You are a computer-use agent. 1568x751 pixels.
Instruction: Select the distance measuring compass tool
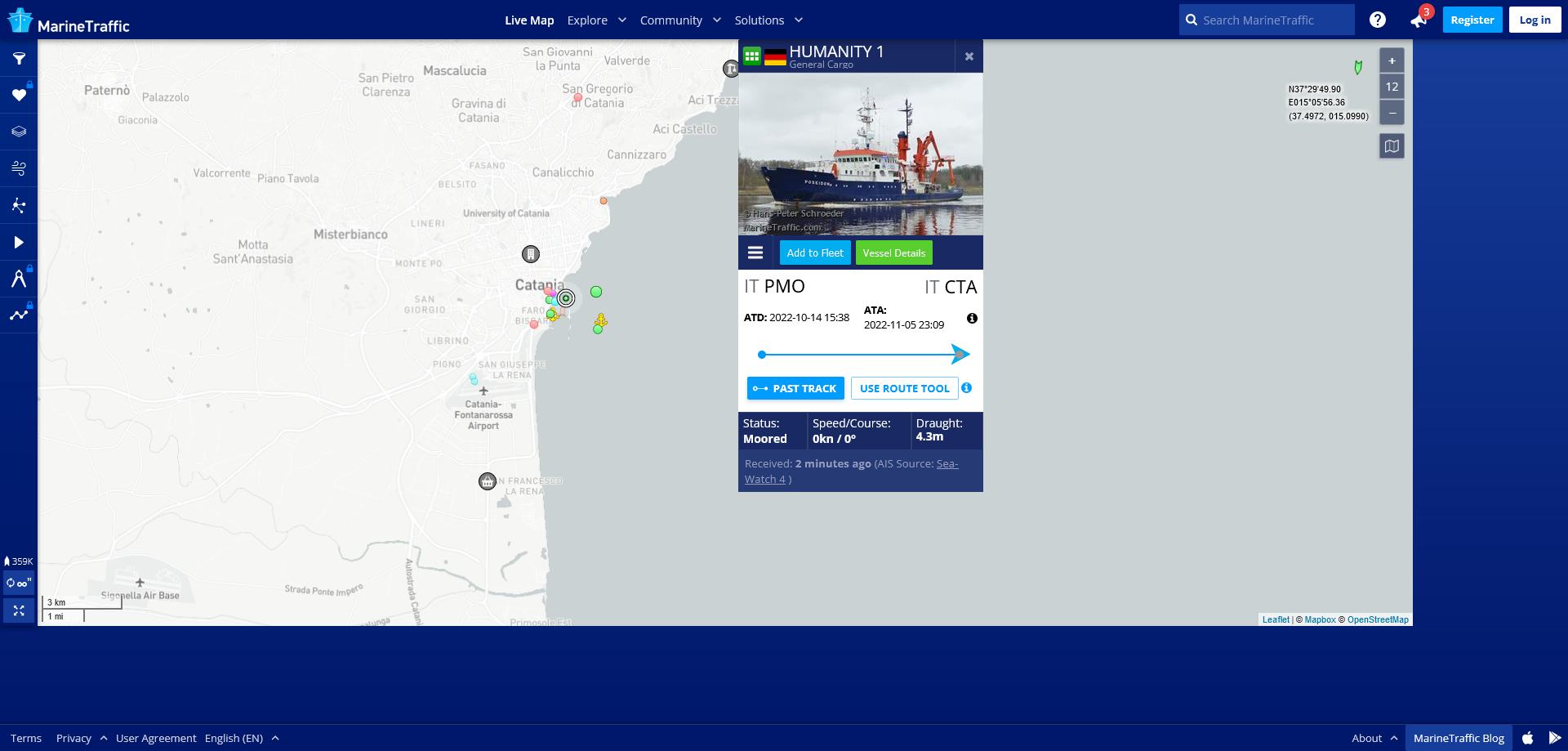pyautogui.click(x=19, y=279)
